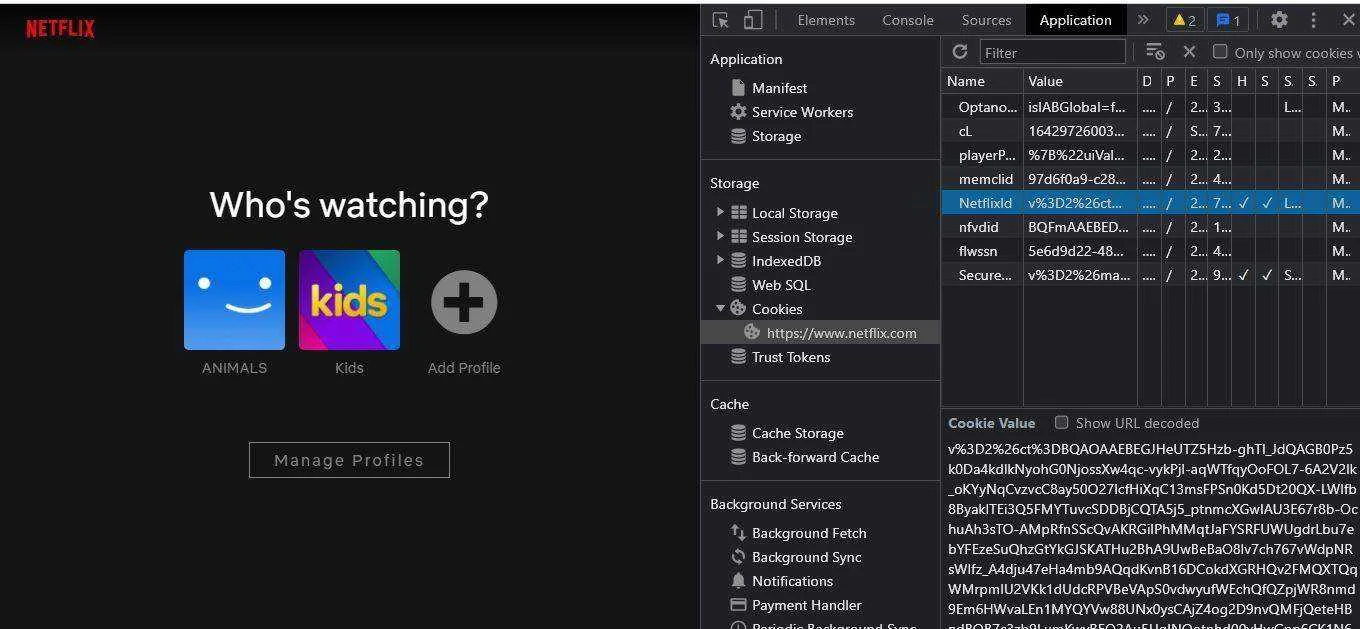Click the Session Storage label

point(802,237)
